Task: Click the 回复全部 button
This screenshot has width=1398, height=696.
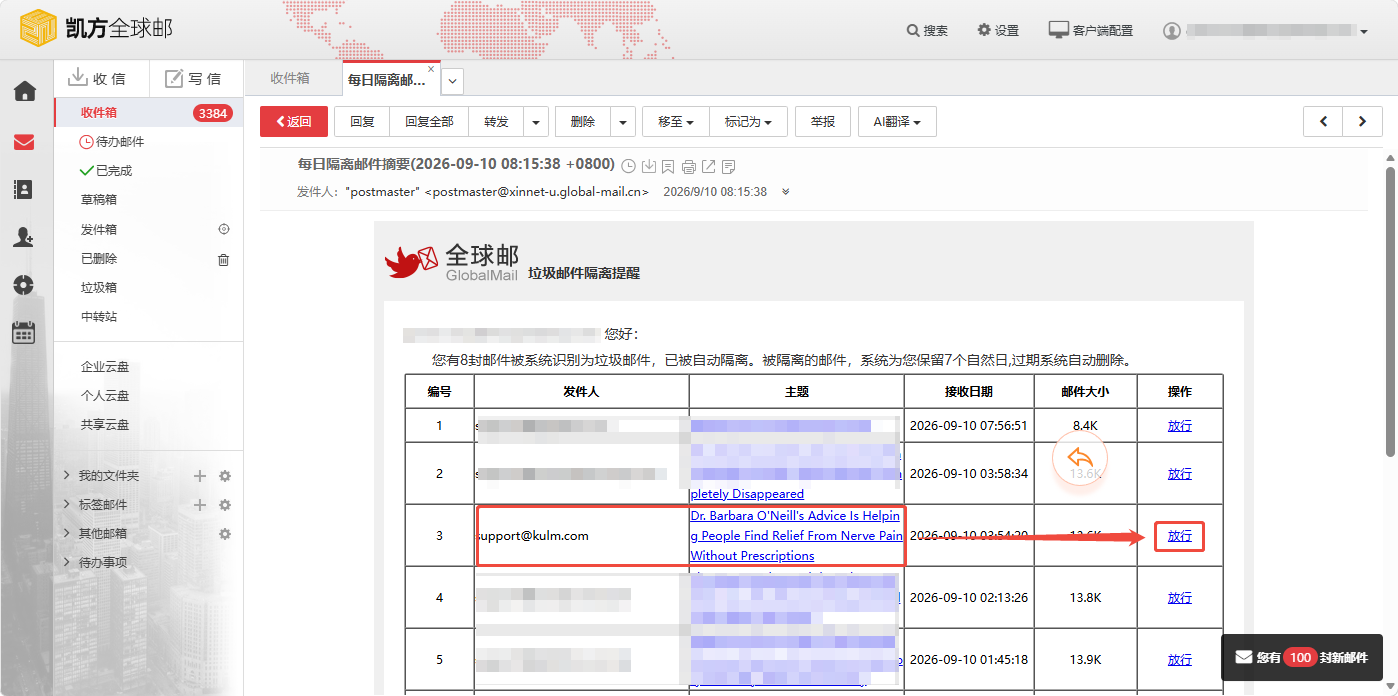Action: [429, 122]
